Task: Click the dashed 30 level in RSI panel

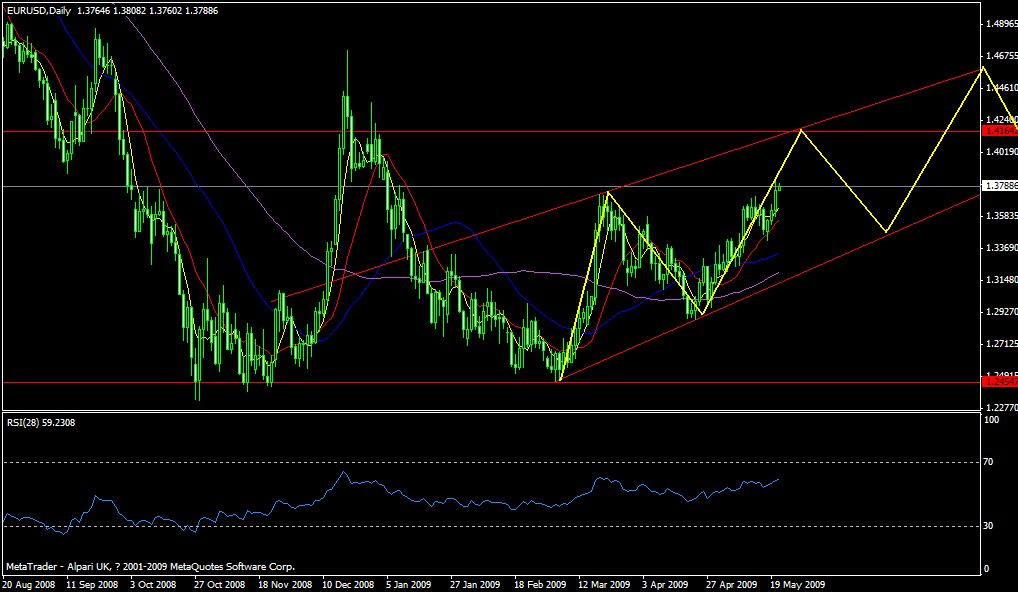Action: click(x=500, y=527)
